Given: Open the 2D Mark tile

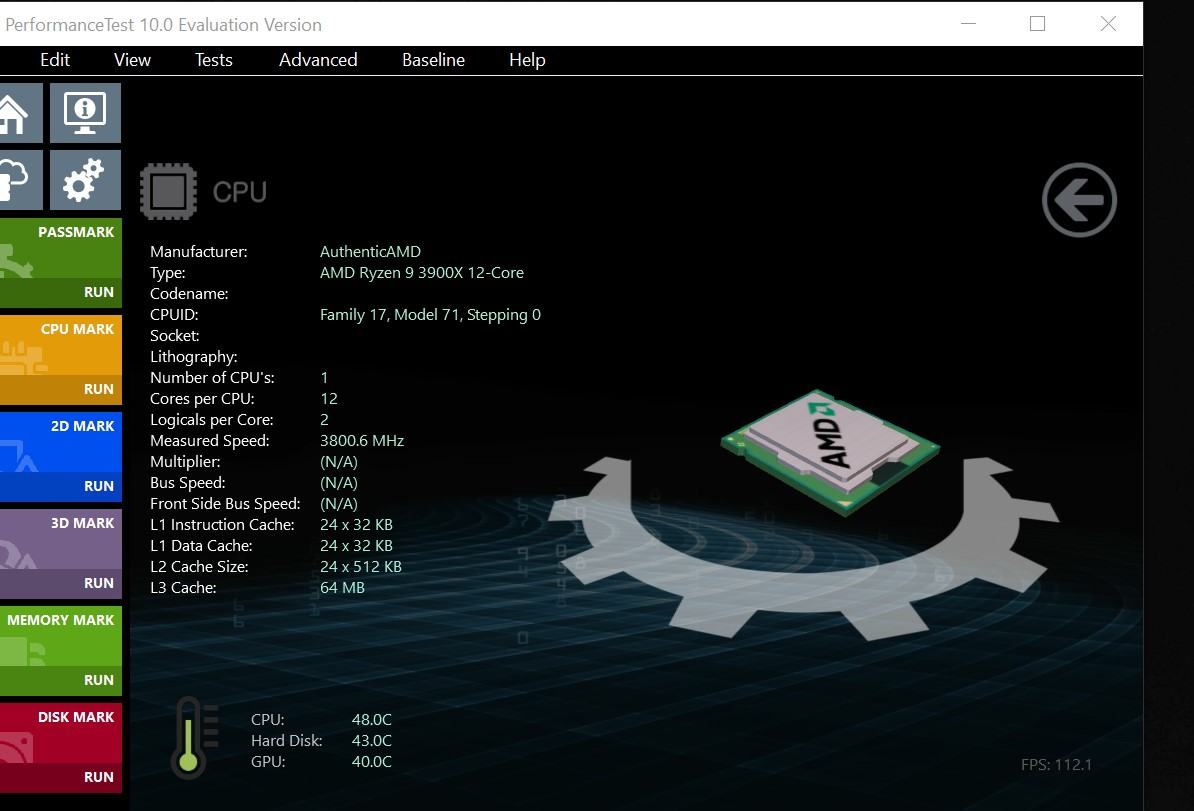Looking at the screenshot, I should coord(61,442).
